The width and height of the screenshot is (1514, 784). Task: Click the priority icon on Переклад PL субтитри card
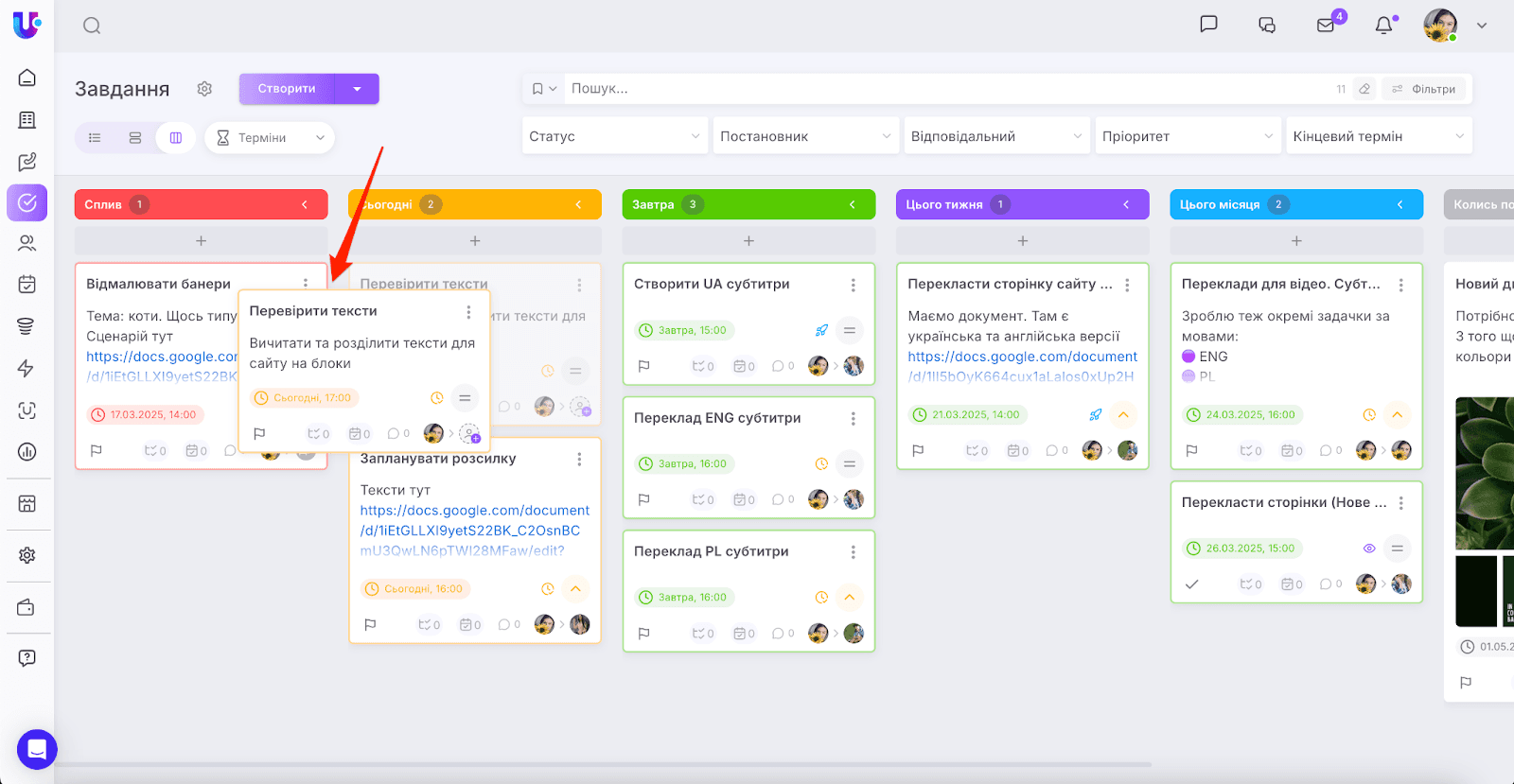click(850, 597)
